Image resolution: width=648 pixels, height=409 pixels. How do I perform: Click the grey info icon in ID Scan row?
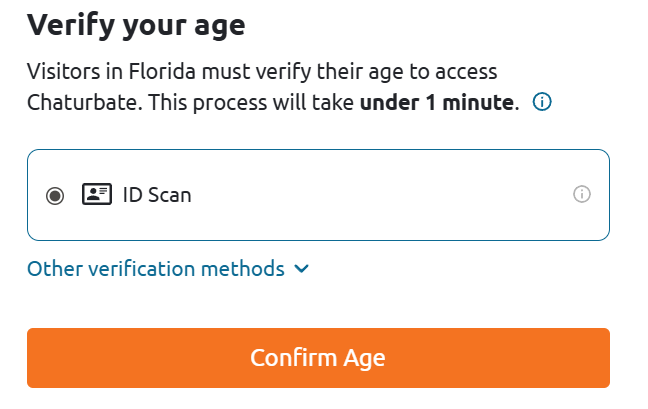(581, 194)
